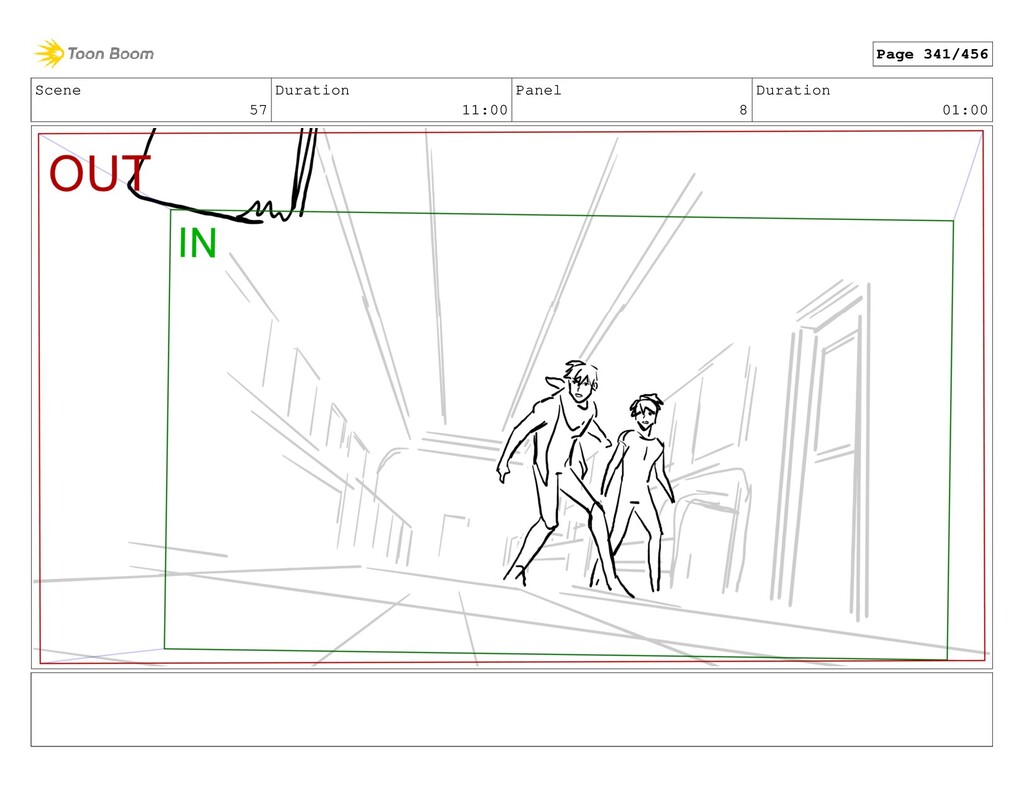
Task: Click the green IN camera label
Action: click(x=197, y=243)
